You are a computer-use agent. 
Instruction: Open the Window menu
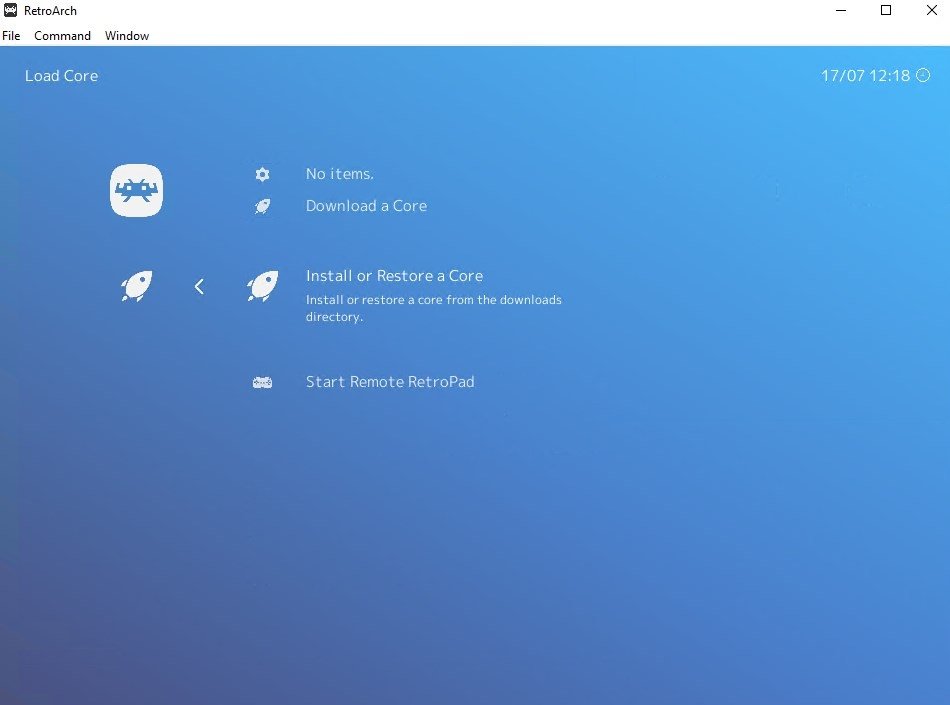point(127,36)
